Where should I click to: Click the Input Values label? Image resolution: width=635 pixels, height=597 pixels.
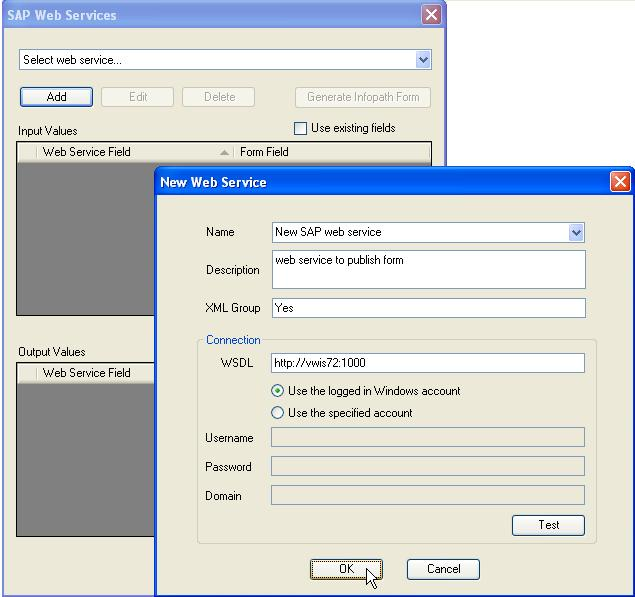click(48, 131)
